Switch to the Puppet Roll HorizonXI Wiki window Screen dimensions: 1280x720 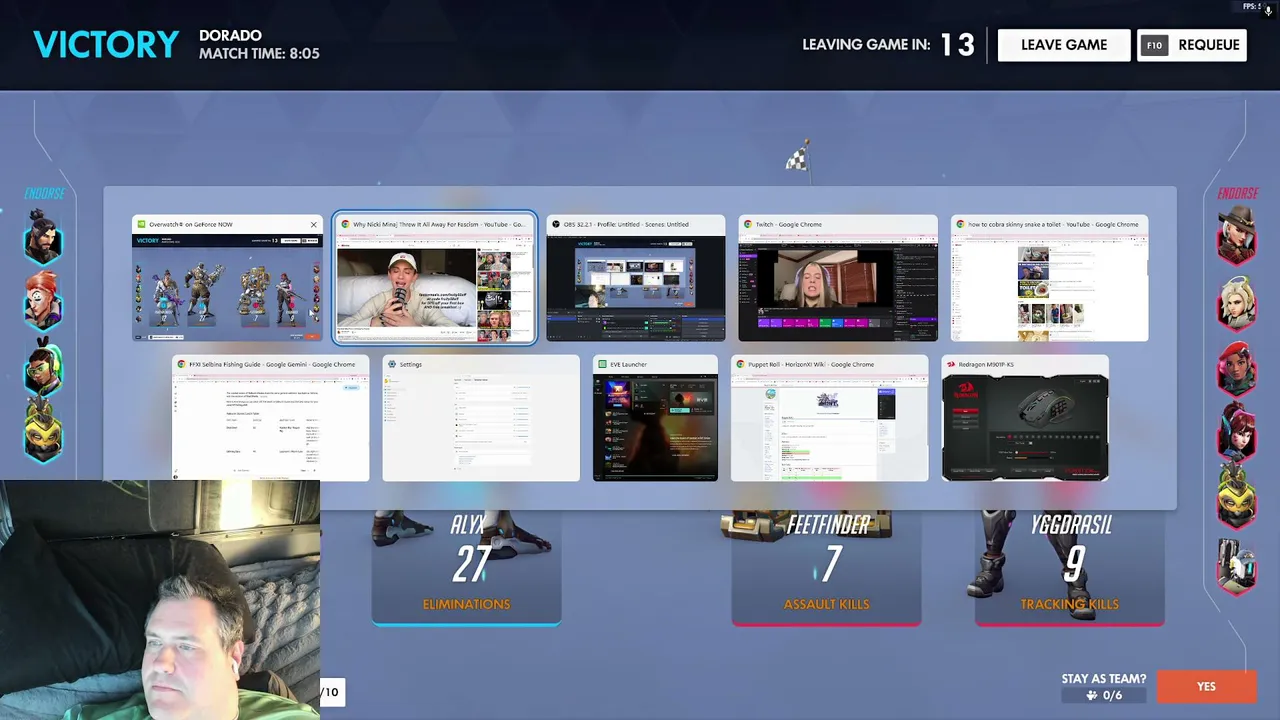[830, 418]
